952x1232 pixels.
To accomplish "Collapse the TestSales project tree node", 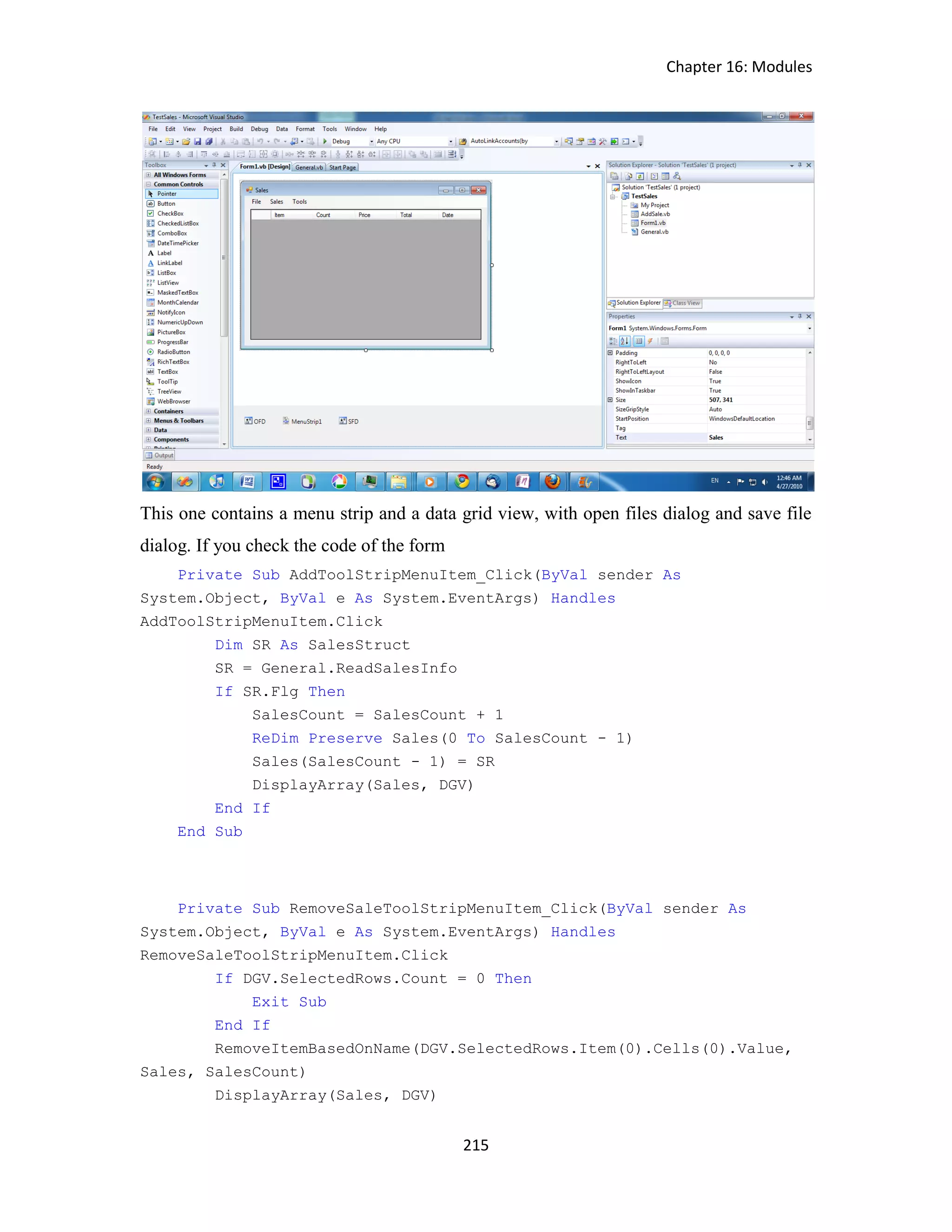I will coord(613,197).
